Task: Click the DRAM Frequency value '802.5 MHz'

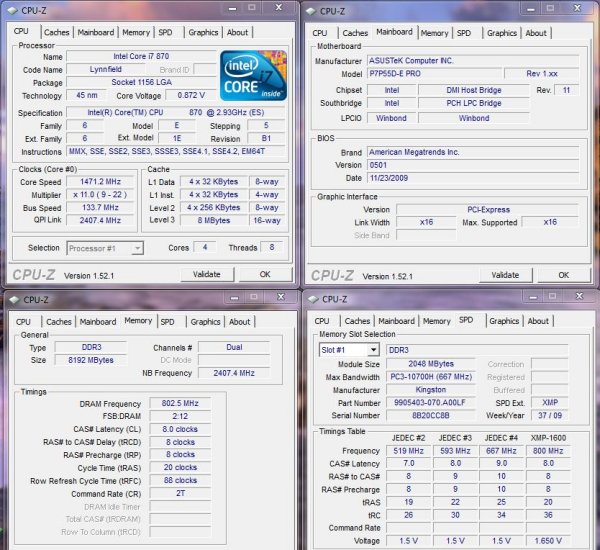Action: (x=180, y=403)
